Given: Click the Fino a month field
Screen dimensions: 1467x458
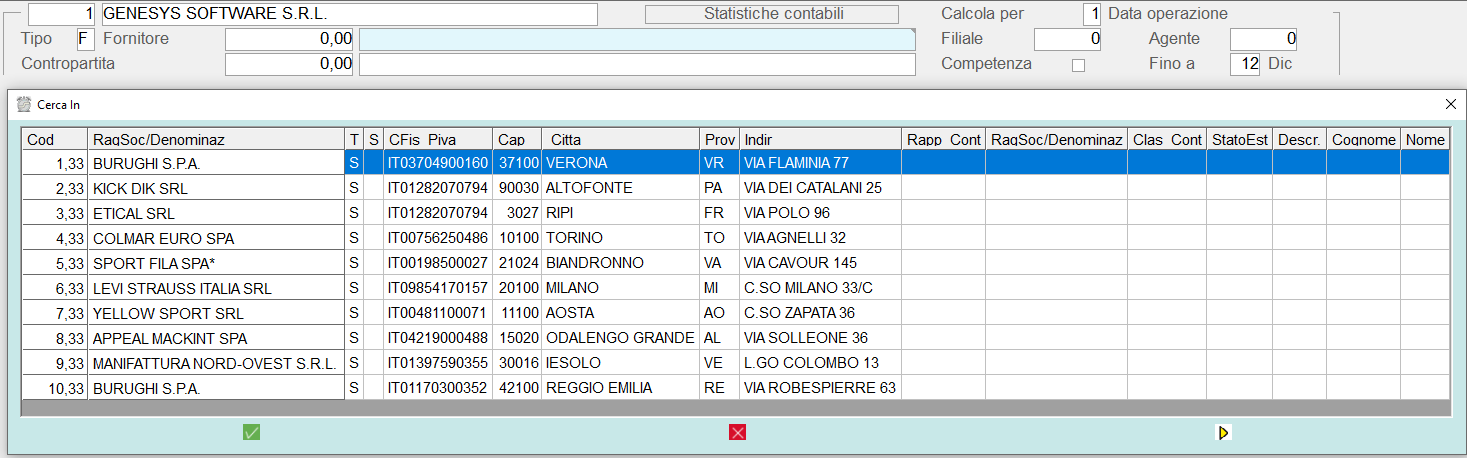Looking at the screenshot, I should [x=1245, y=64].
